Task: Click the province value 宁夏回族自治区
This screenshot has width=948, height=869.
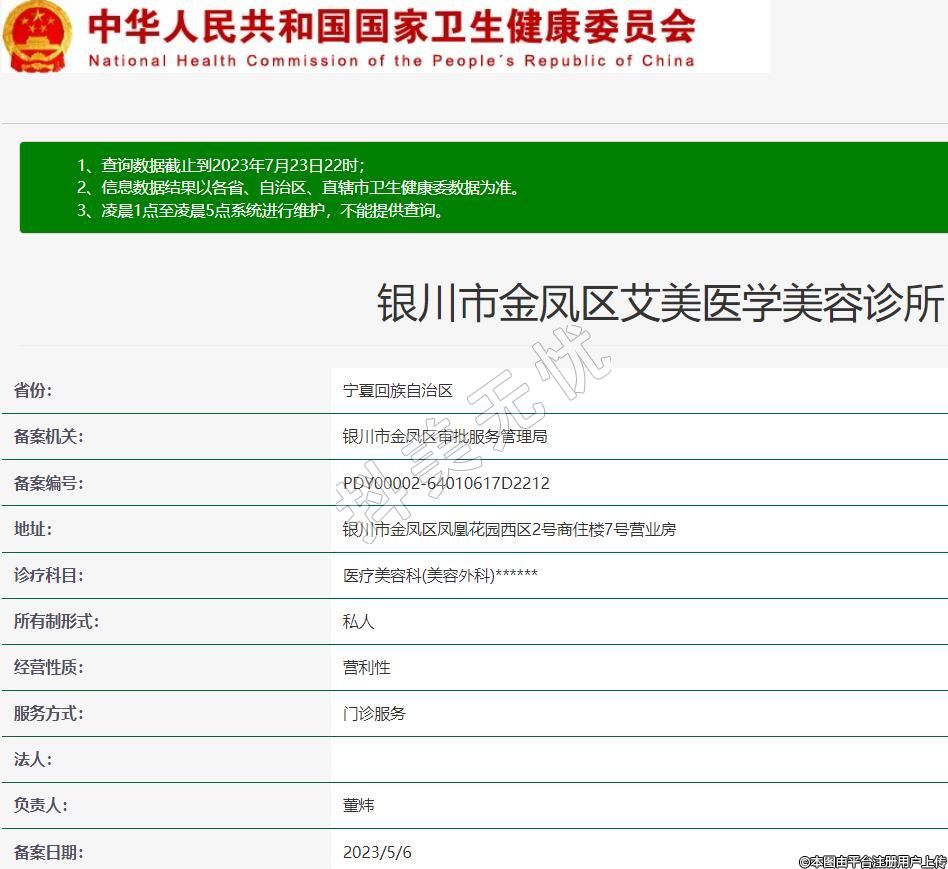Action: [398, 391]
